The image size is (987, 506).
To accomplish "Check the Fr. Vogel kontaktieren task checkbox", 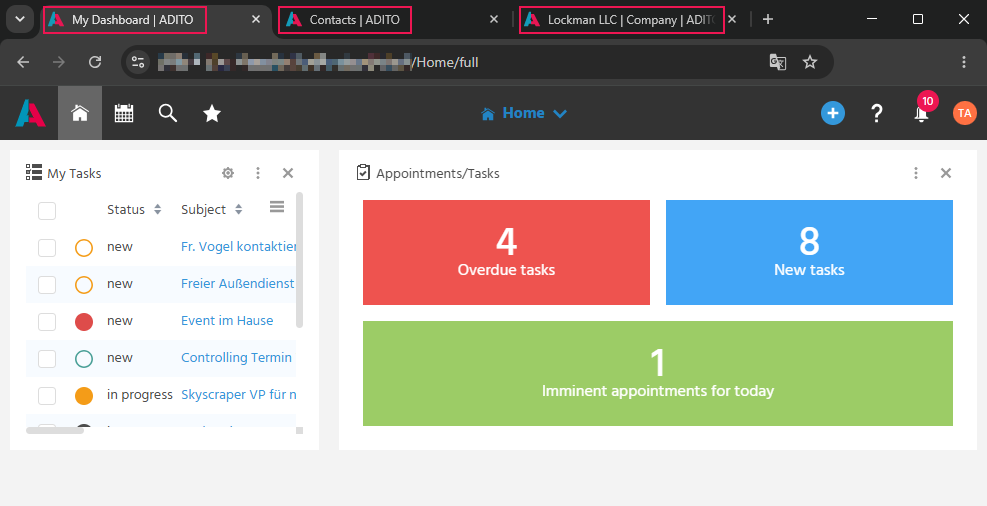I will 47,247.
